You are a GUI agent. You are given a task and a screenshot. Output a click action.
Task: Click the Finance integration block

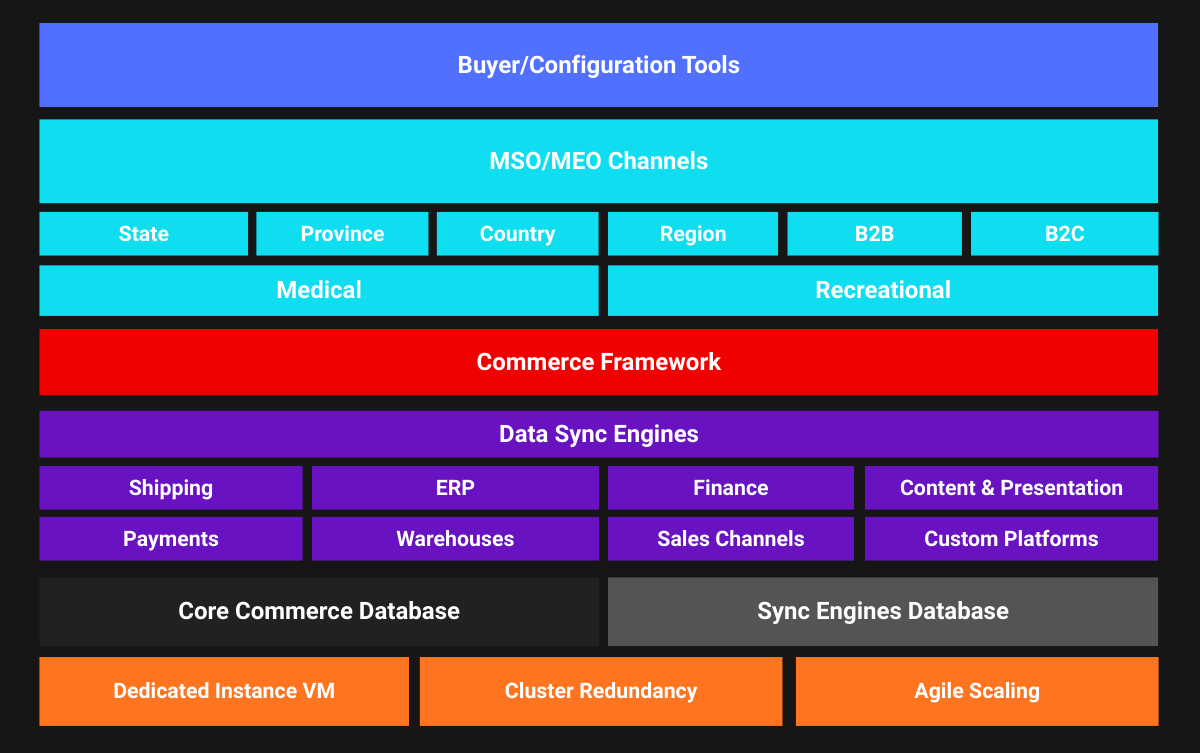pyautogui.click(x=731, y=487)
